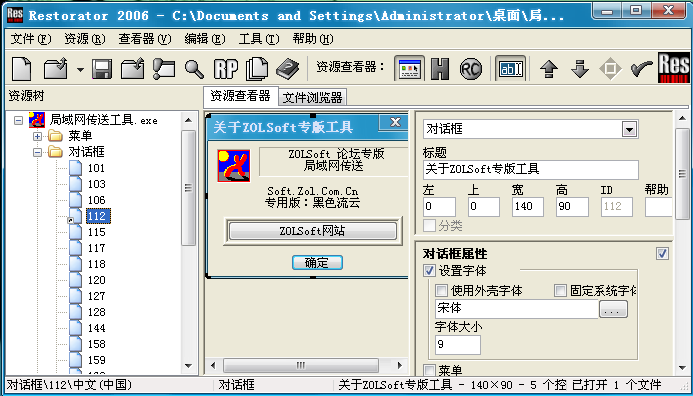The height and width of the screenshot is (396, 693).
Task: Collapse the 对话框 folder node
Action: 38,152
